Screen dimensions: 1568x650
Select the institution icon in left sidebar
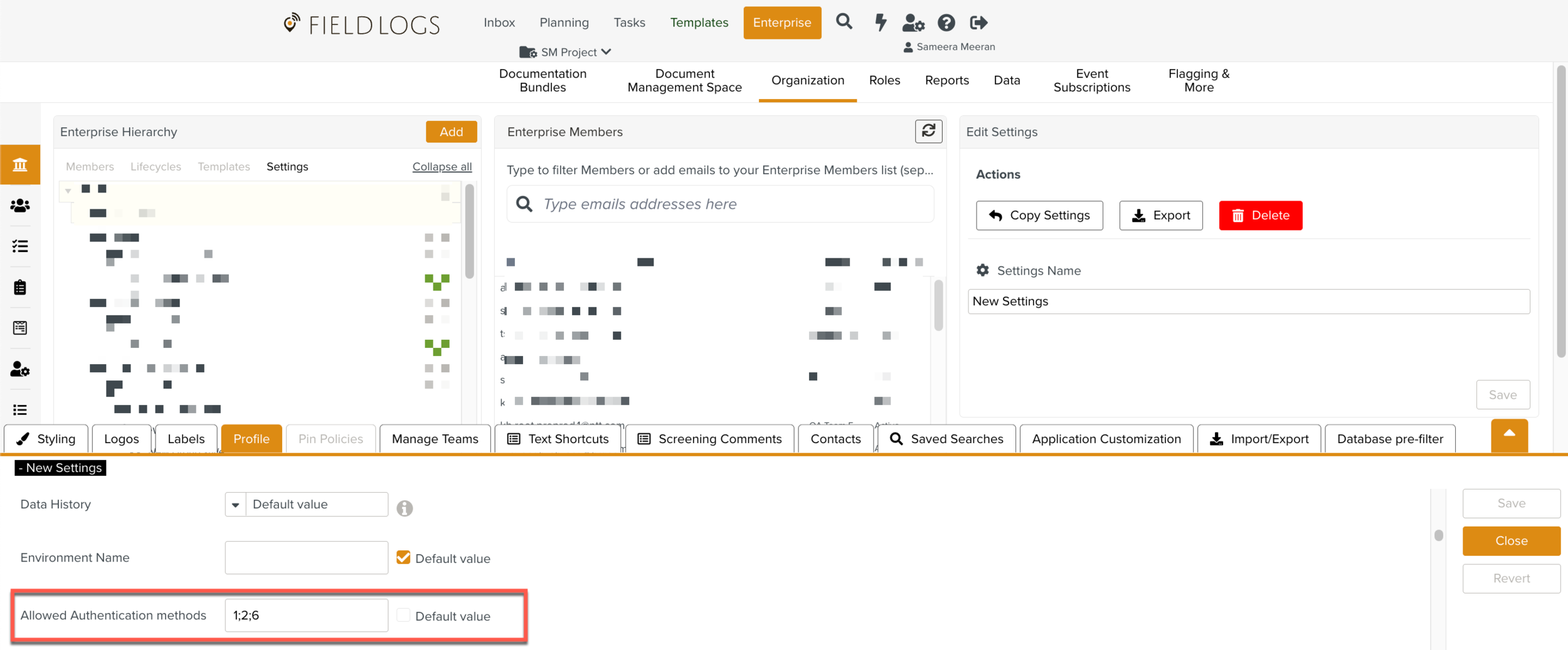tap(20, 165)
